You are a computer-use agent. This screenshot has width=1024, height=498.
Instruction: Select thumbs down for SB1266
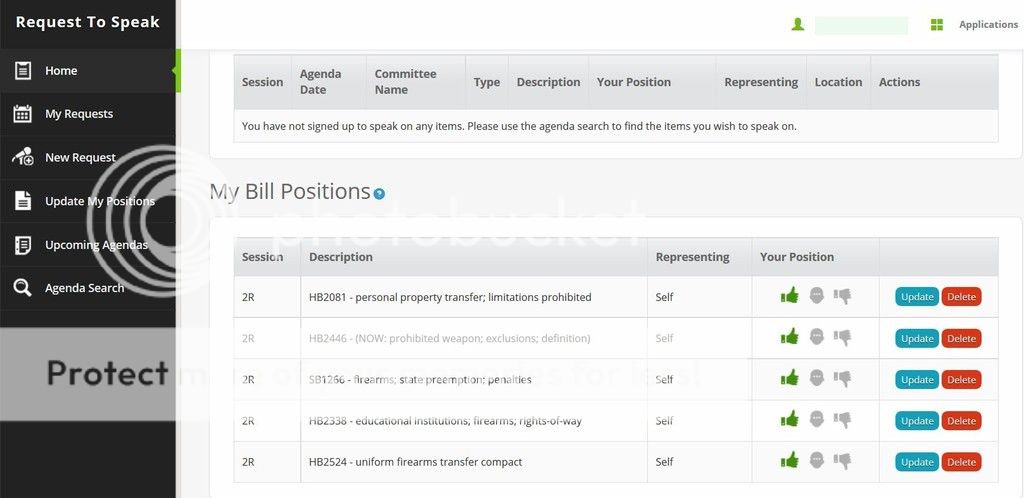pos(843,379)
